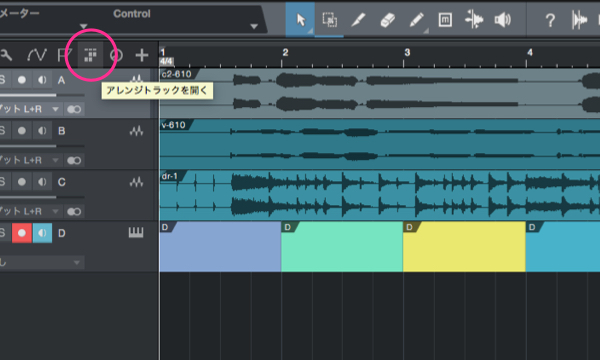Click the circle icon beside Arranger track
Image resolution: width=600 pixels, height=360 pixels.
(116, 55)
